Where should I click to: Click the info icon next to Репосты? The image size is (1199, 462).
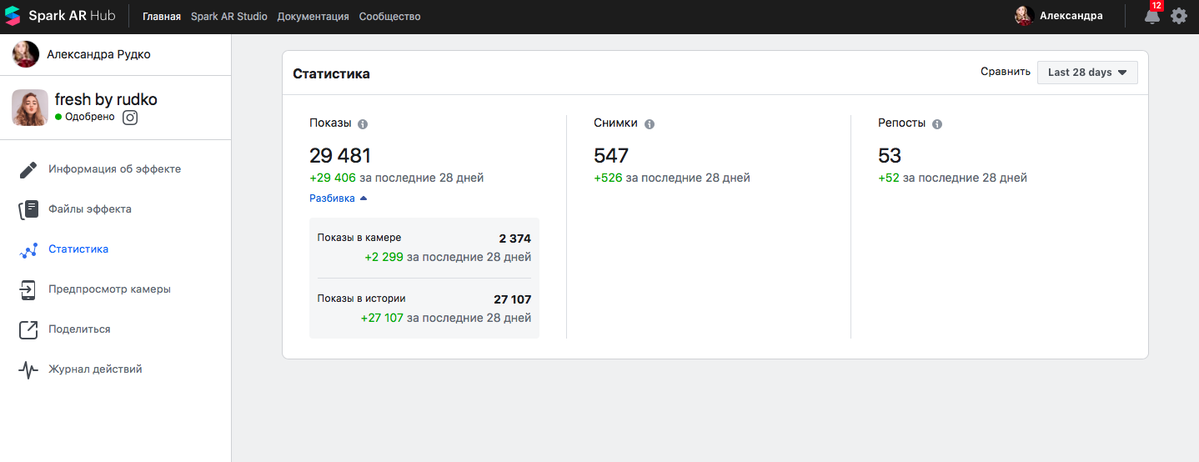click(x=937, y=124)
